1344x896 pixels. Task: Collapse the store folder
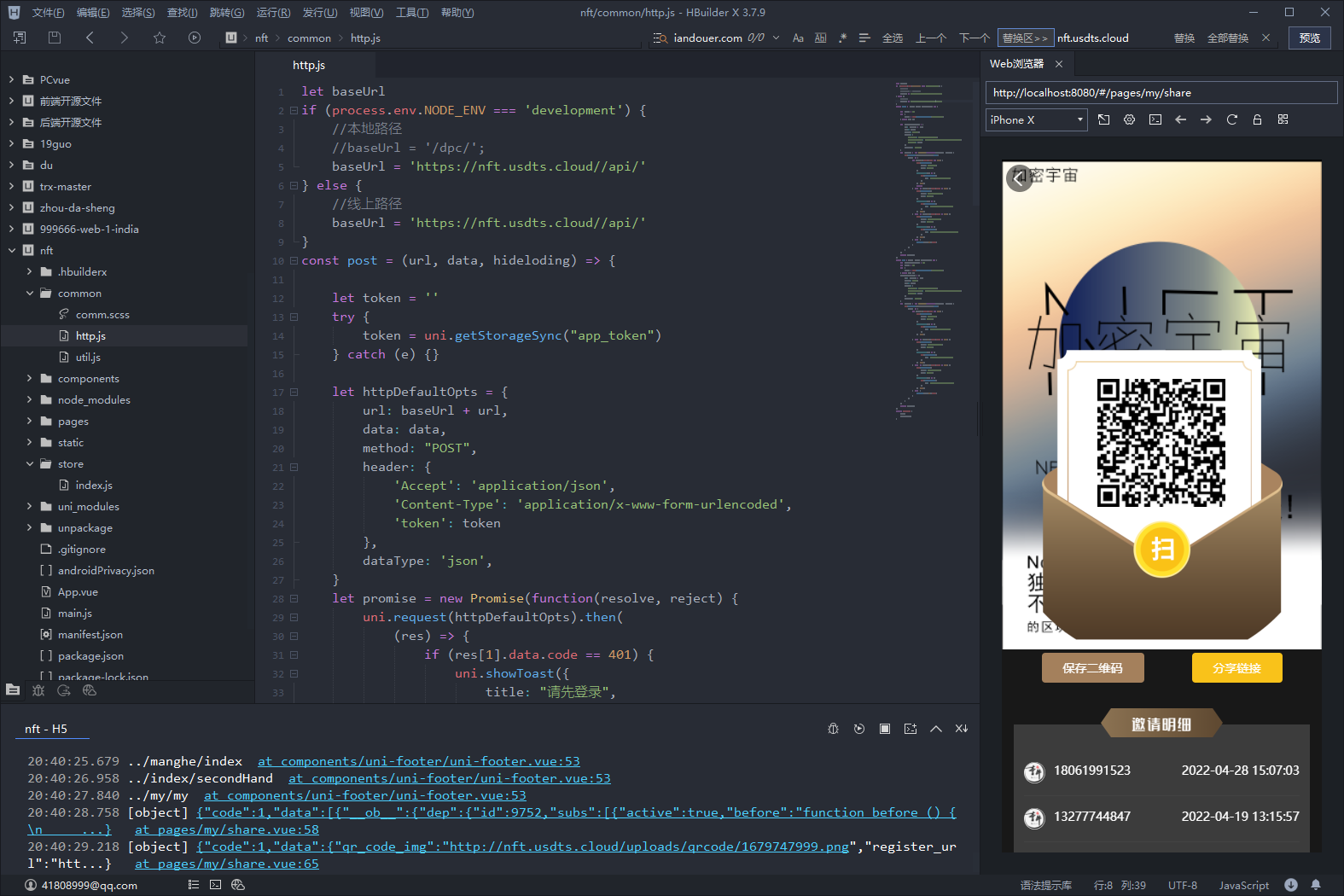[x=30, y=463]
